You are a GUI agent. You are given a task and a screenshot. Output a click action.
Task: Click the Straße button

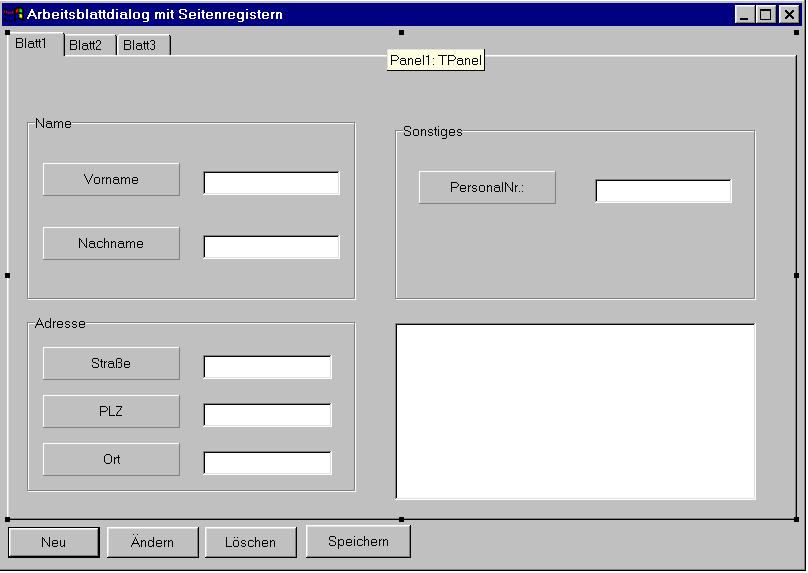coord(111,364)
